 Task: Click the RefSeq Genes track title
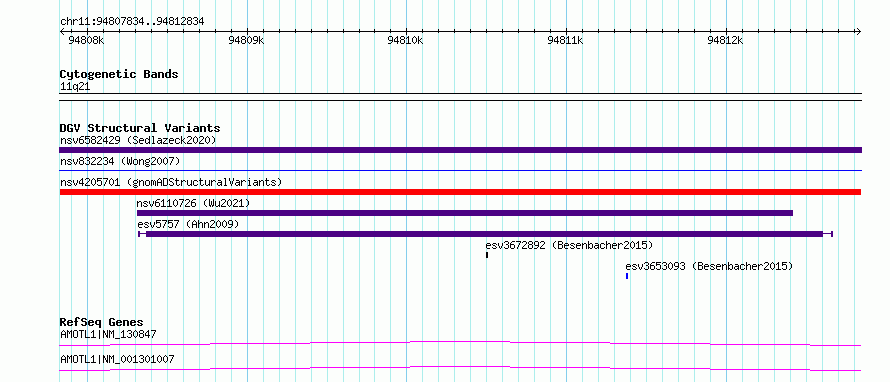click(x=102, y=322)
